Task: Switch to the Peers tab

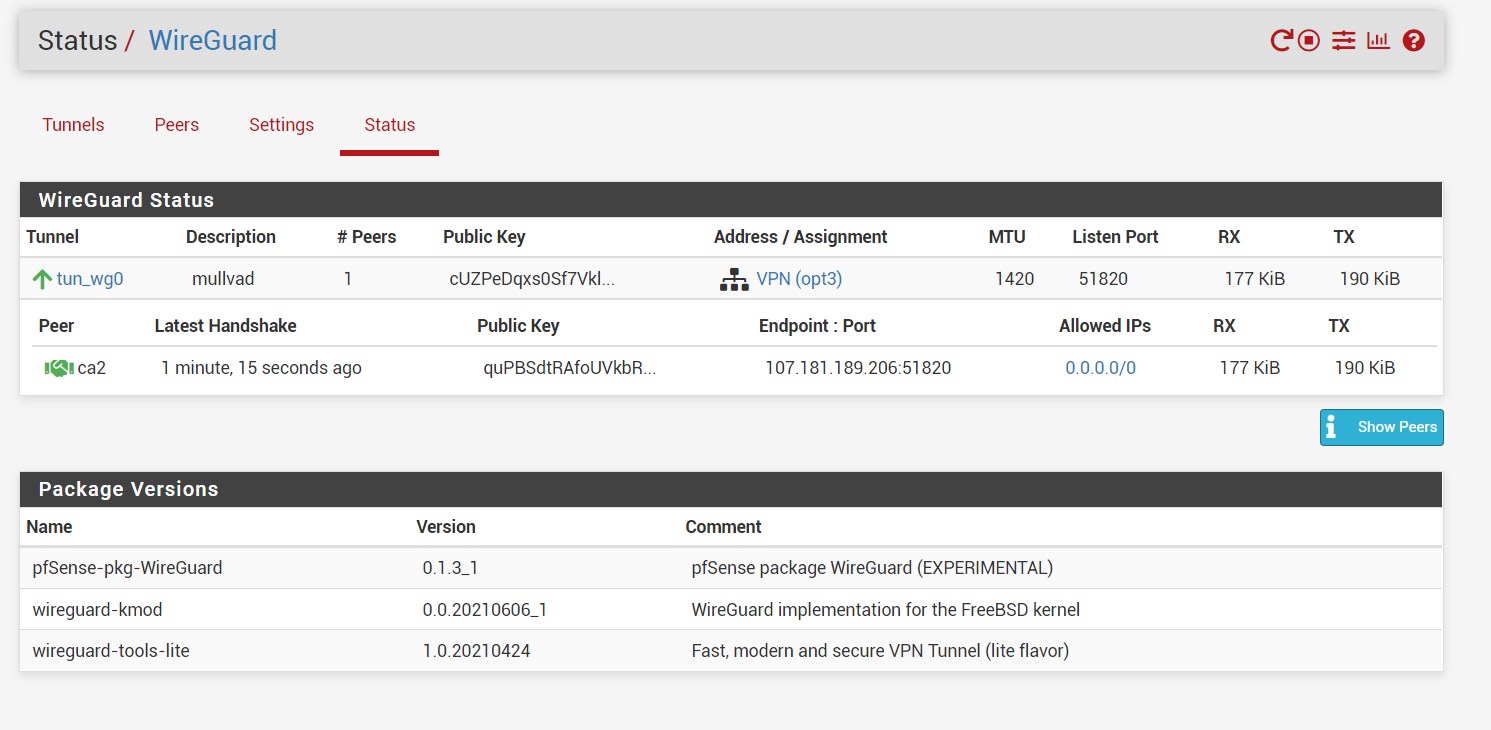Action: click(x=176, y=125)
